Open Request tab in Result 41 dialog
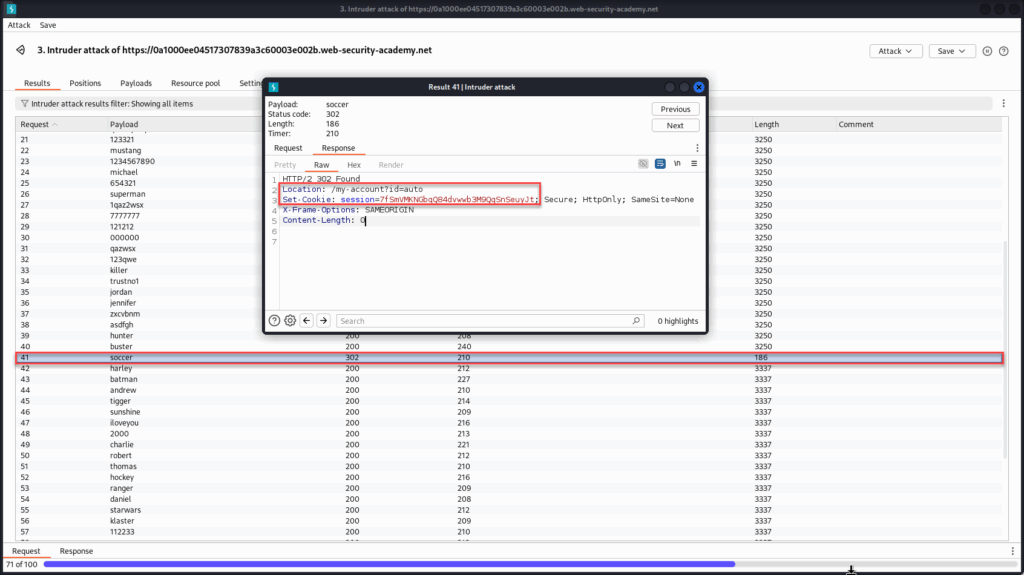This screenshot has height=575, width=1024. click(288, 148)
